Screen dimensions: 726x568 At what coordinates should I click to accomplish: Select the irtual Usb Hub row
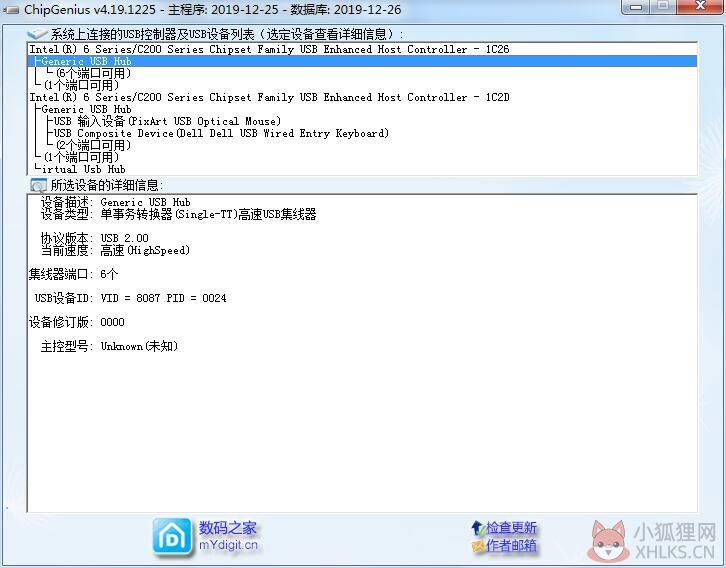pyautogui.click(x=363, y=169)
